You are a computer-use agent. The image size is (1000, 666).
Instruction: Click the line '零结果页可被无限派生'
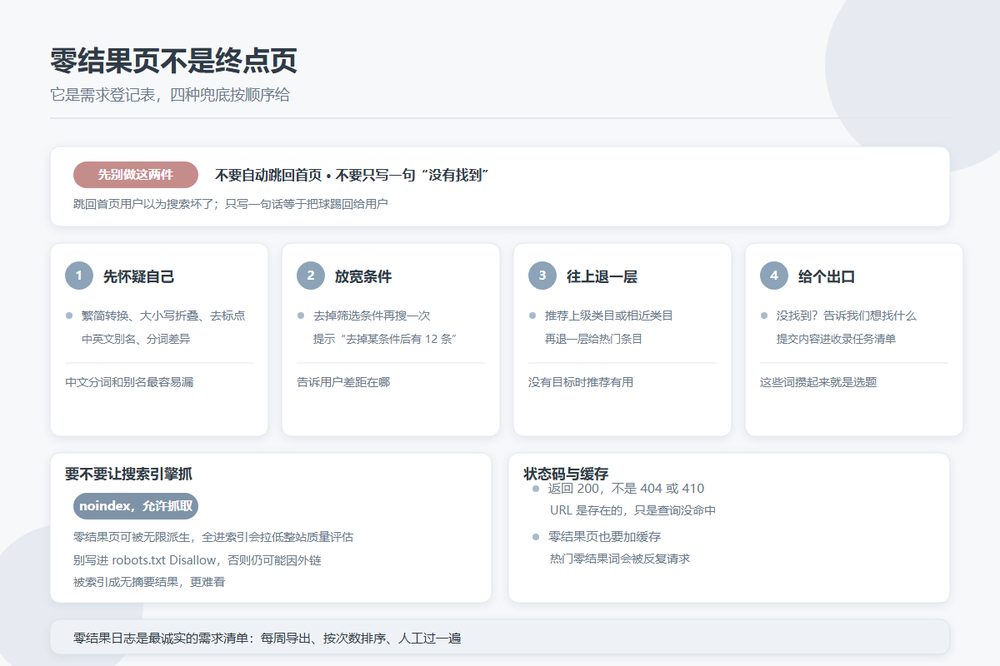pos(132,537)
